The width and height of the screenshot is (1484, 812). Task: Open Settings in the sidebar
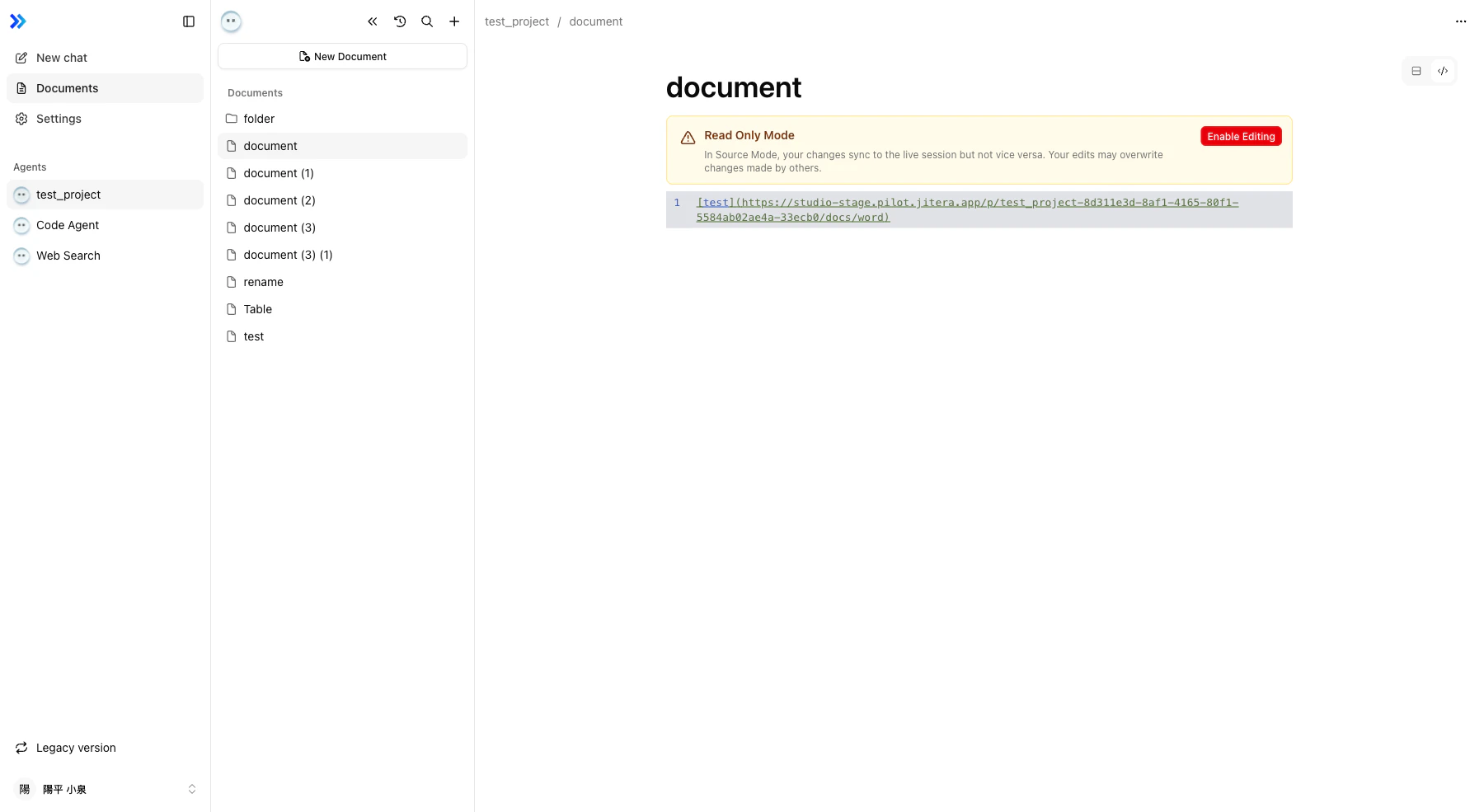(x=105, y=119)
